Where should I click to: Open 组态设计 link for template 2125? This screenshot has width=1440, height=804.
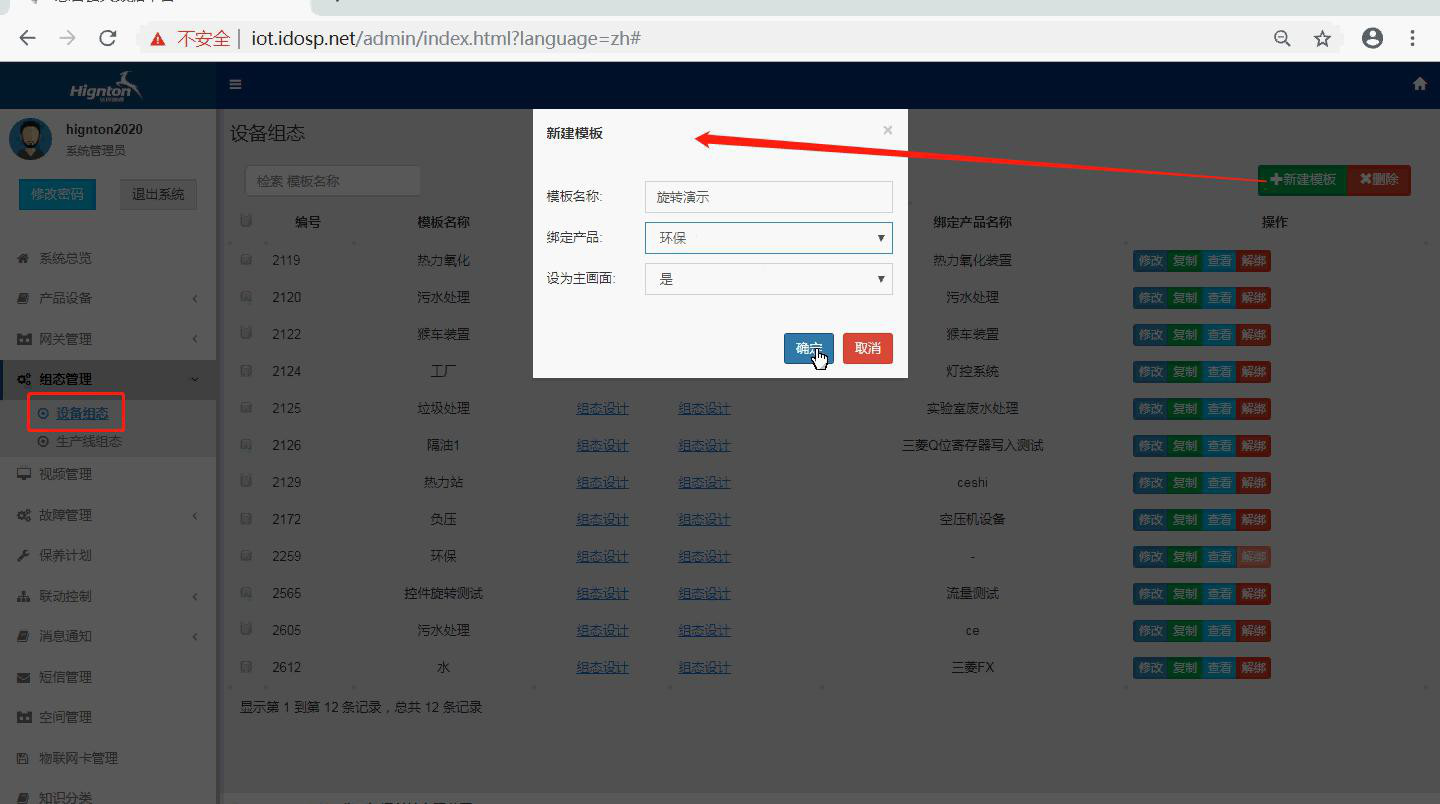[602, 408]
